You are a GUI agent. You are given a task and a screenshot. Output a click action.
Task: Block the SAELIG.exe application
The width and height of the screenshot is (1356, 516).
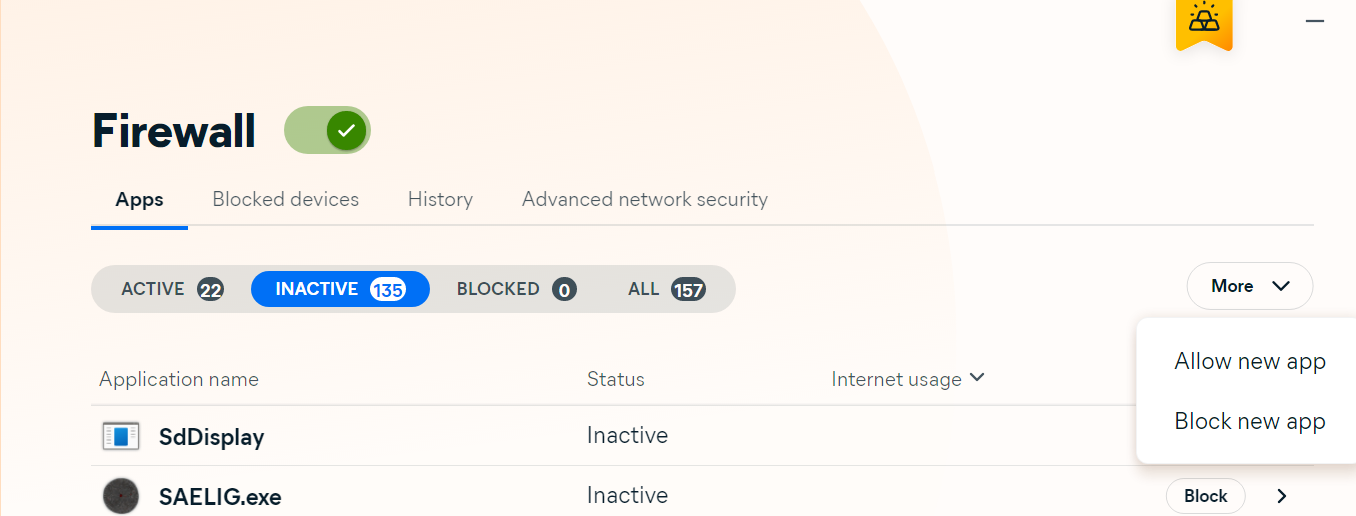click(x=1205, y=496)
